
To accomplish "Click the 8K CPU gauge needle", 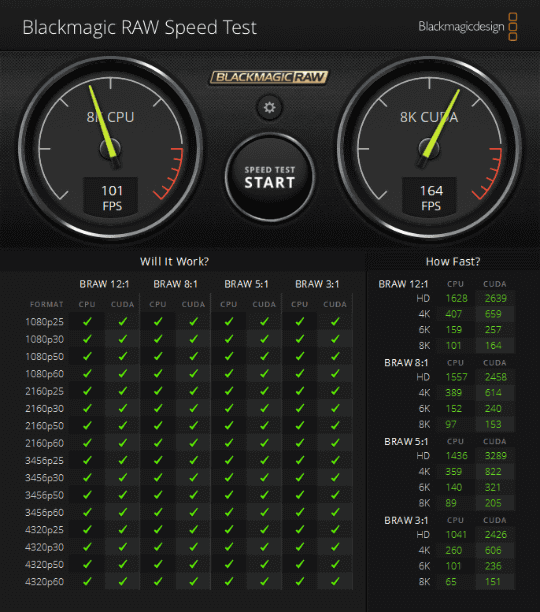I will pos(103,124).
